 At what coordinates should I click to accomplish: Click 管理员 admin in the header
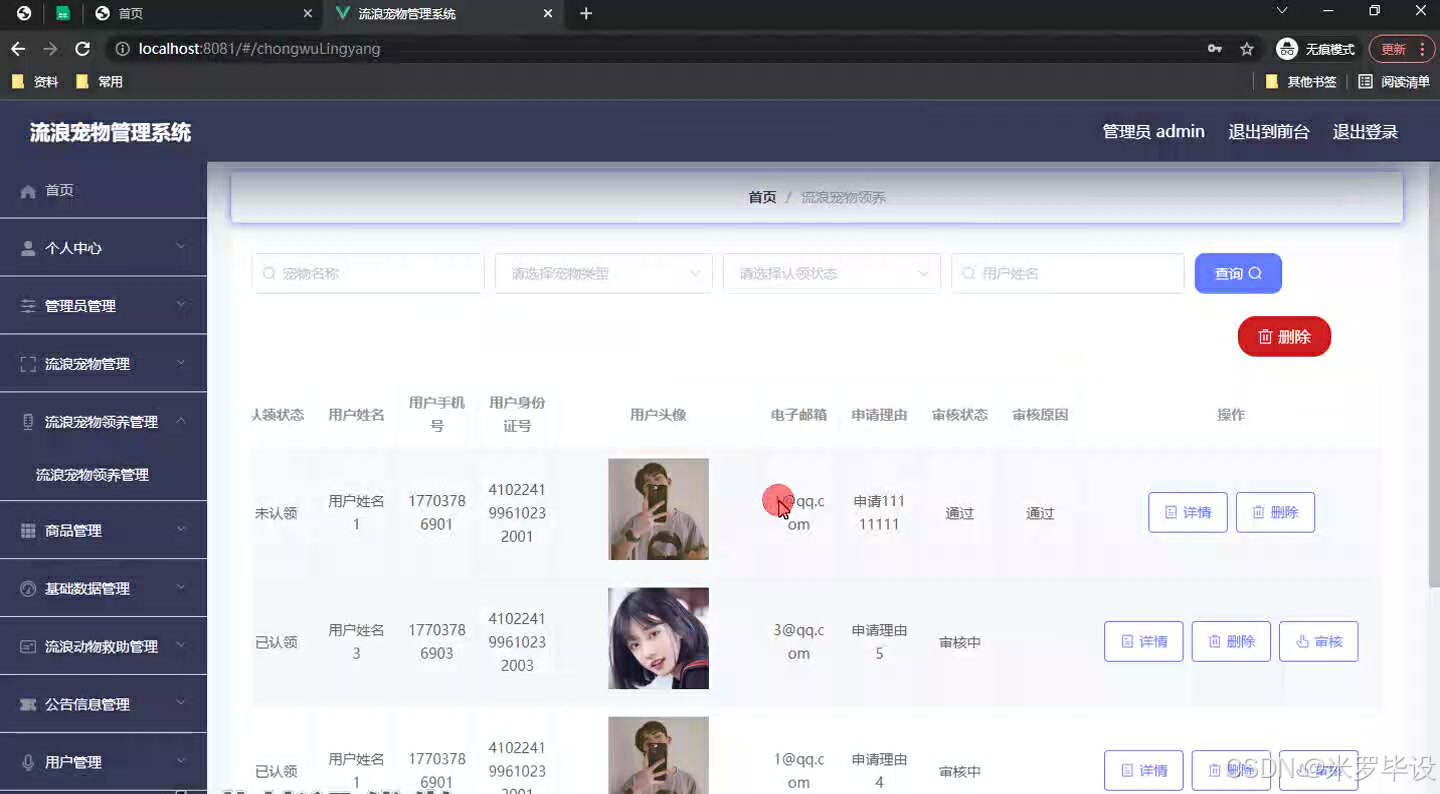pos(1153,132)
